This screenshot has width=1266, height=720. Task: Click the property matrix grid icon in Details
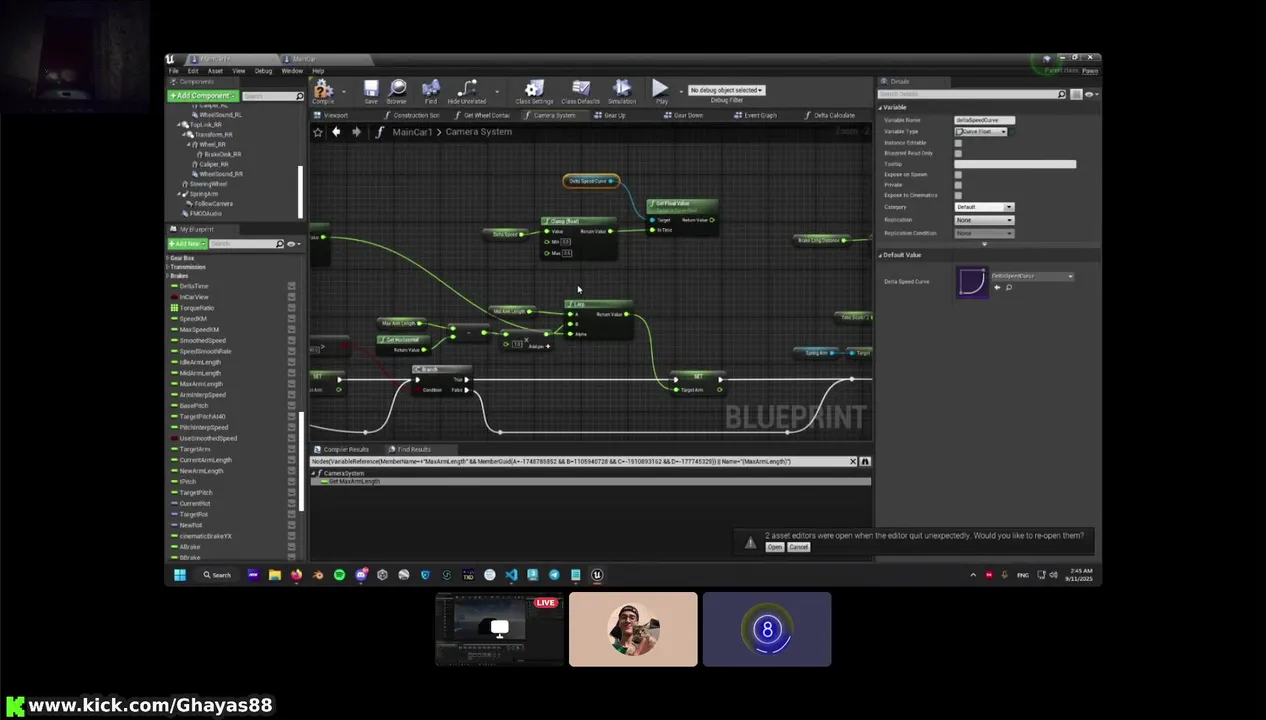[1076, 94]
